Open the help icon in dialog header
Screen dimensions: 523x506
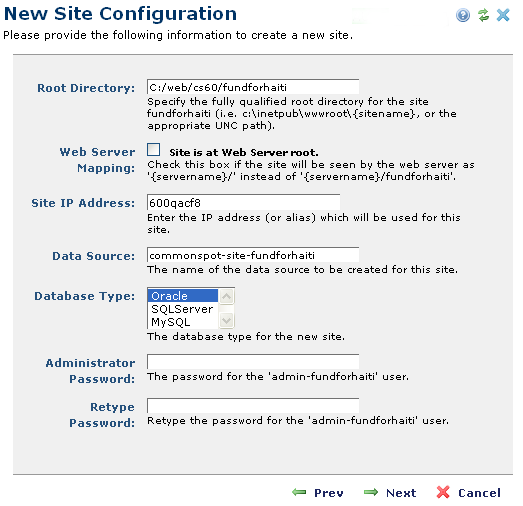(463, 15)
